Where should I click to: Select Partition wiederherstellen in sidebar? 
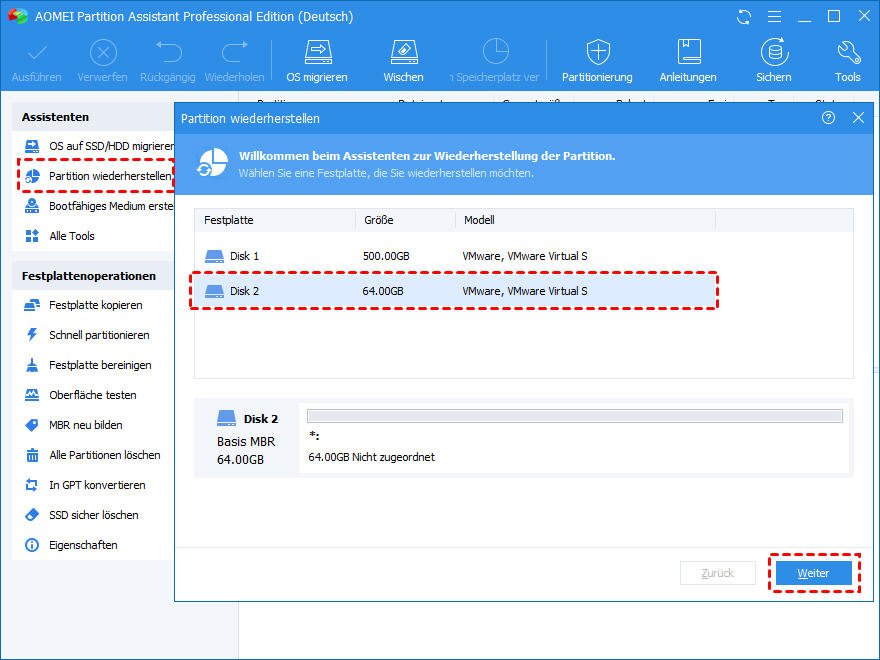tap(97, 176)
